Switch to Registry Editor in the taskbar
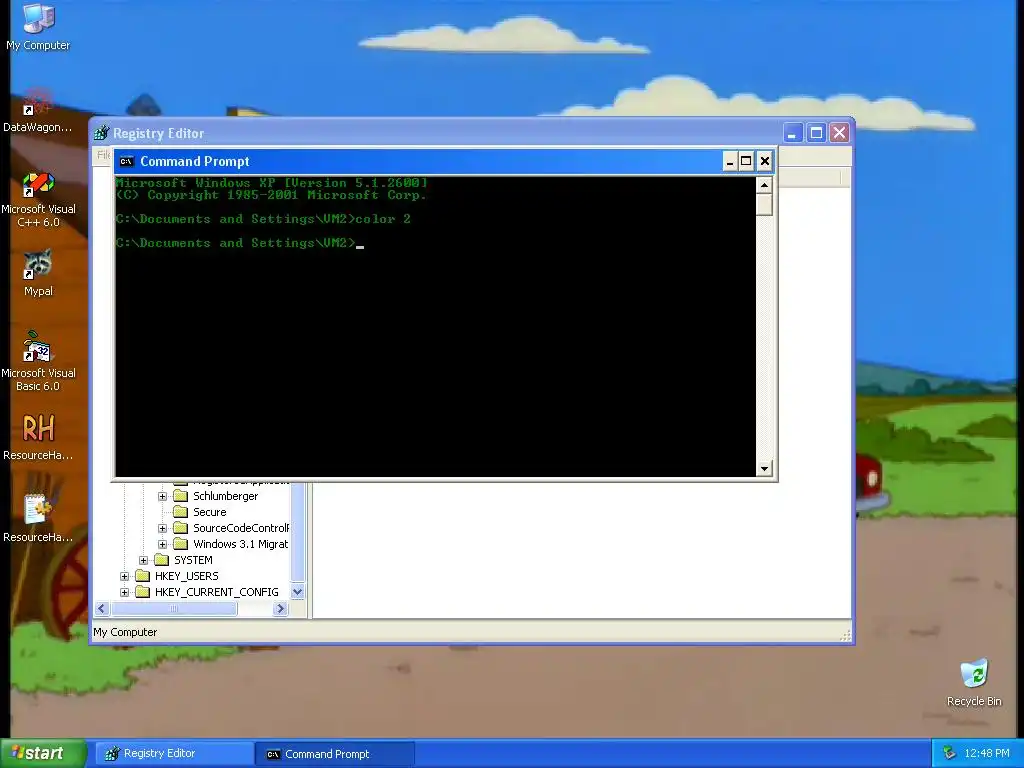Viewport: 1024px width, 768px height. pyautogui.click(x=174, y=754)
